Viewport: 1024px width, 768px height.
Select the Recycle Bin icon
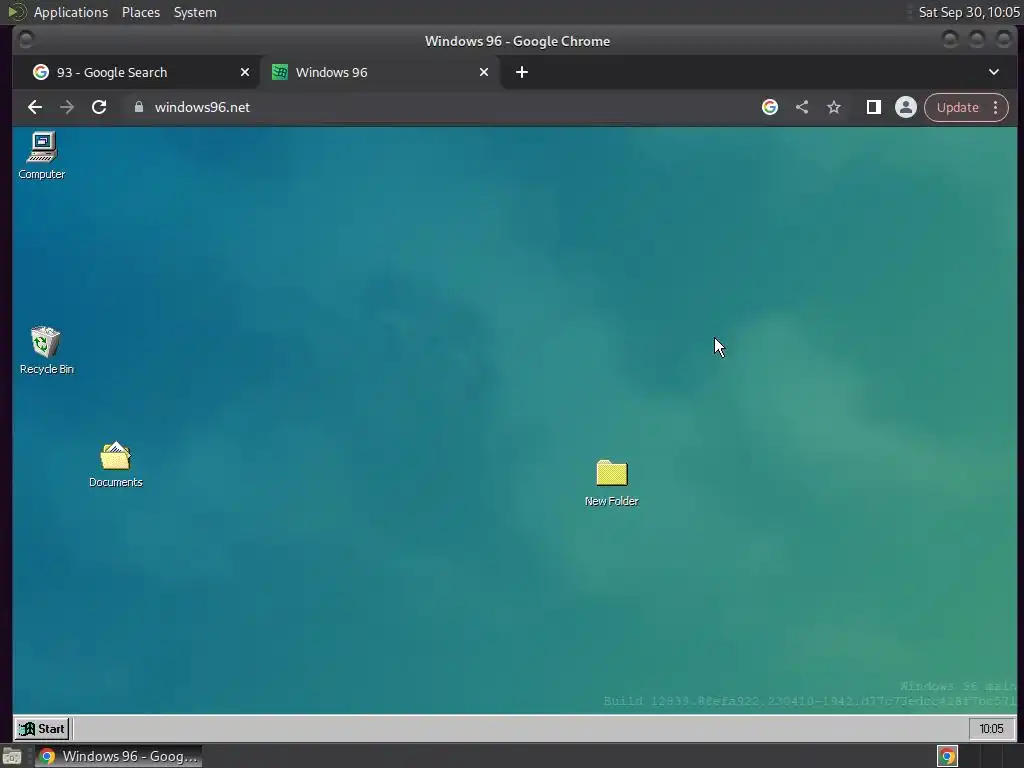tap(46, 350)
